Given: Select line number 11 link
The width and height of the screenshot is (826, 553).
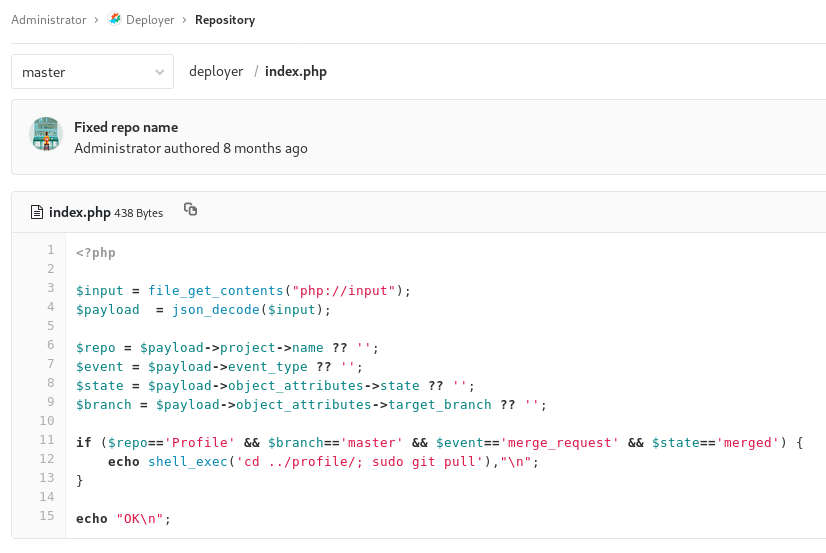Looking at the screenshot, I should 46,440.
